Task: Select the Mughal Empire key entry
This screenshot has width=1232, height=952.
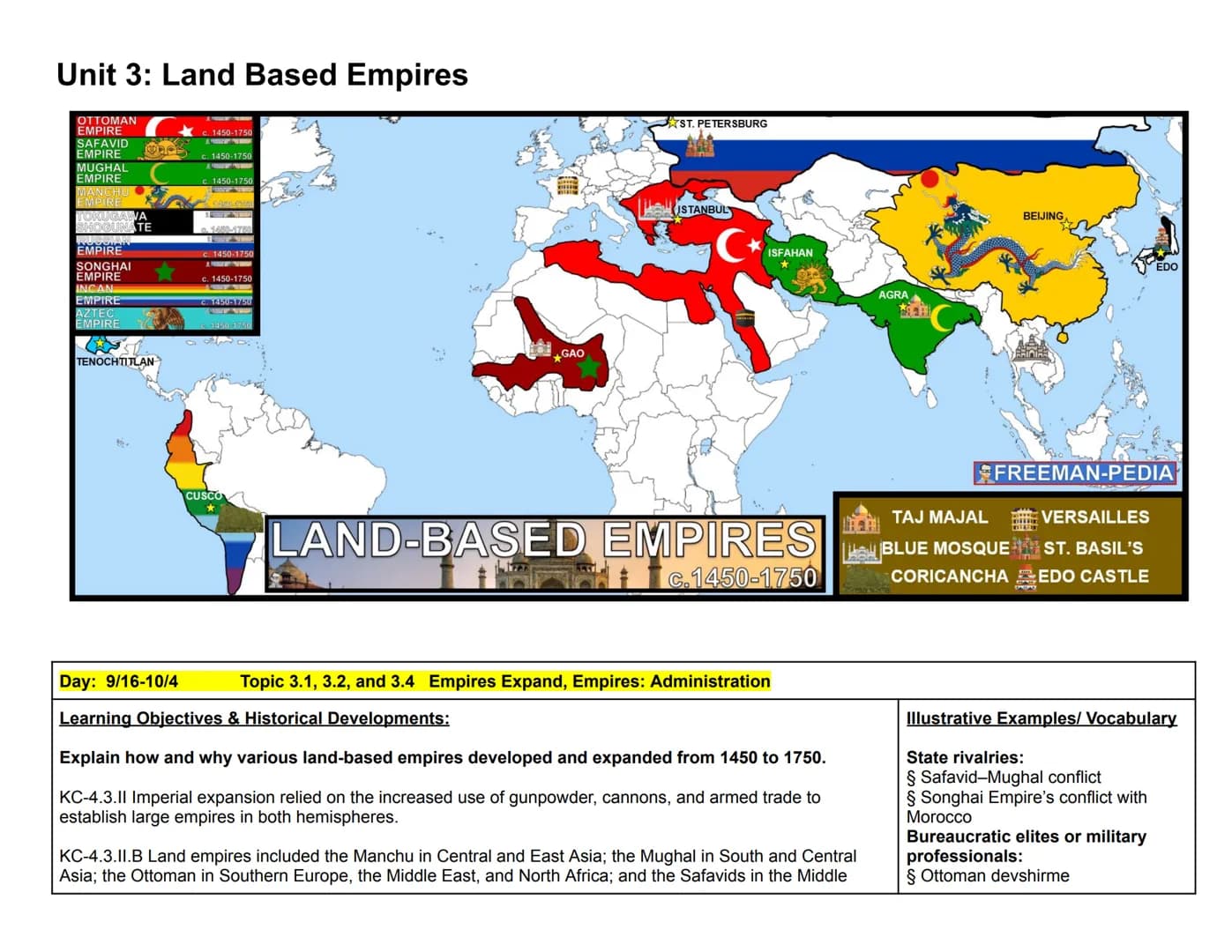Action: [x=164, y=174]
